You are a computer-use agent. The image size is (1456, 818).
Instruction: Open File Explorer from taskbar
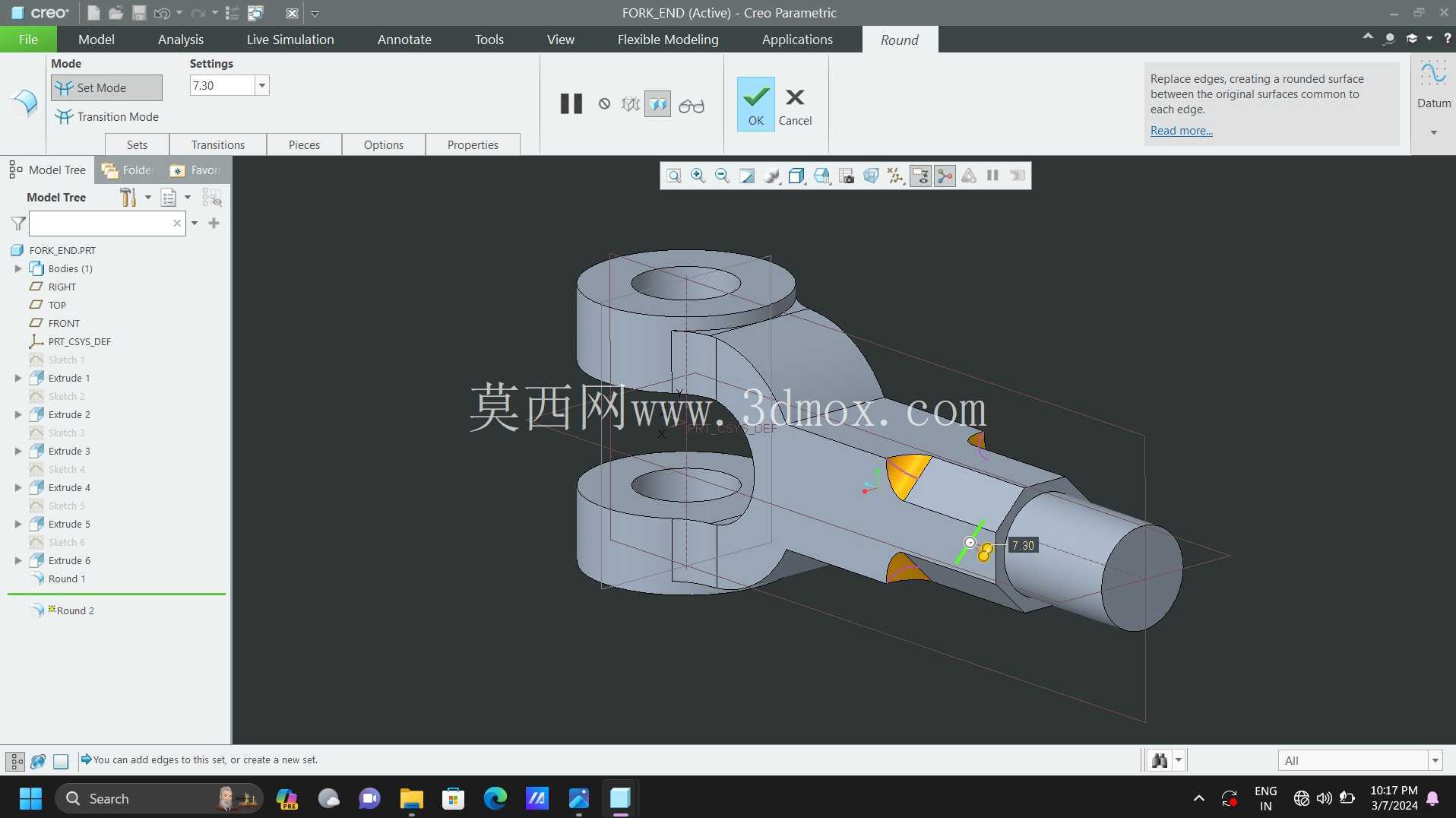pos(411,798)
